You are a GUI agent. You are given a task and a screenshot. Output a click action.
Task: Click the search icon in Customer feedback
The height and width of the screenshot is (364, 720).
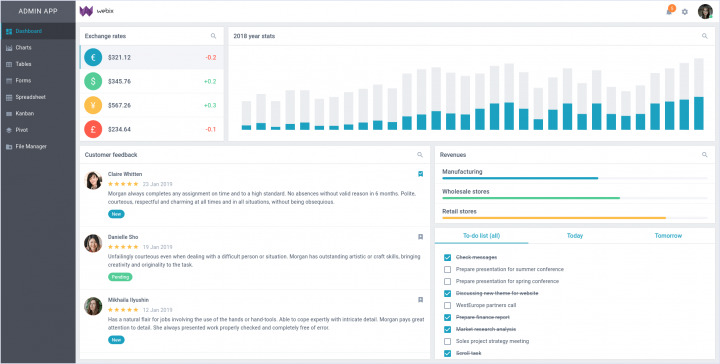(x=420, y=155)
